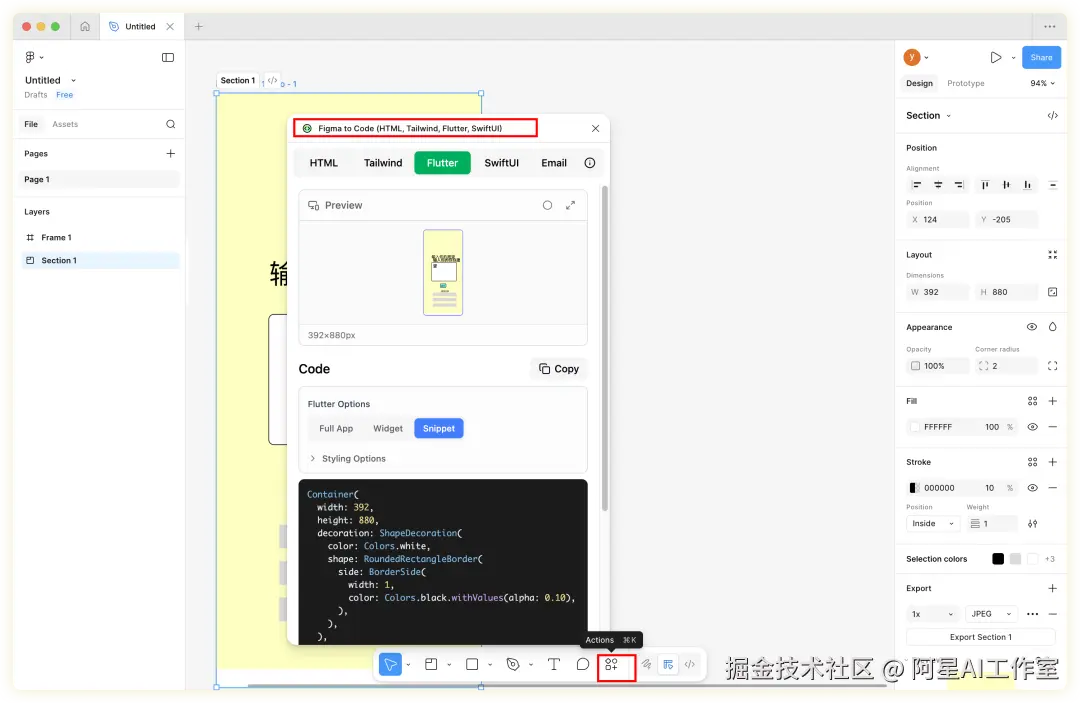Switch to Dev Mode code icon in toolbar
1080x703 pixels.
coord(689,664)
